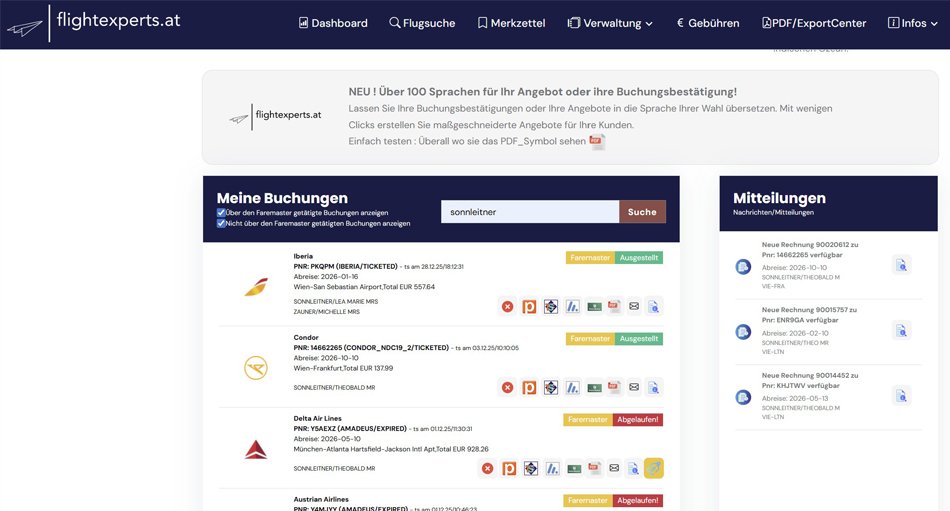Image resolution: width=950 pixels, height=511 pixels.
Task: Click the yellow link icon in Delta row
Action: [654, 468]
